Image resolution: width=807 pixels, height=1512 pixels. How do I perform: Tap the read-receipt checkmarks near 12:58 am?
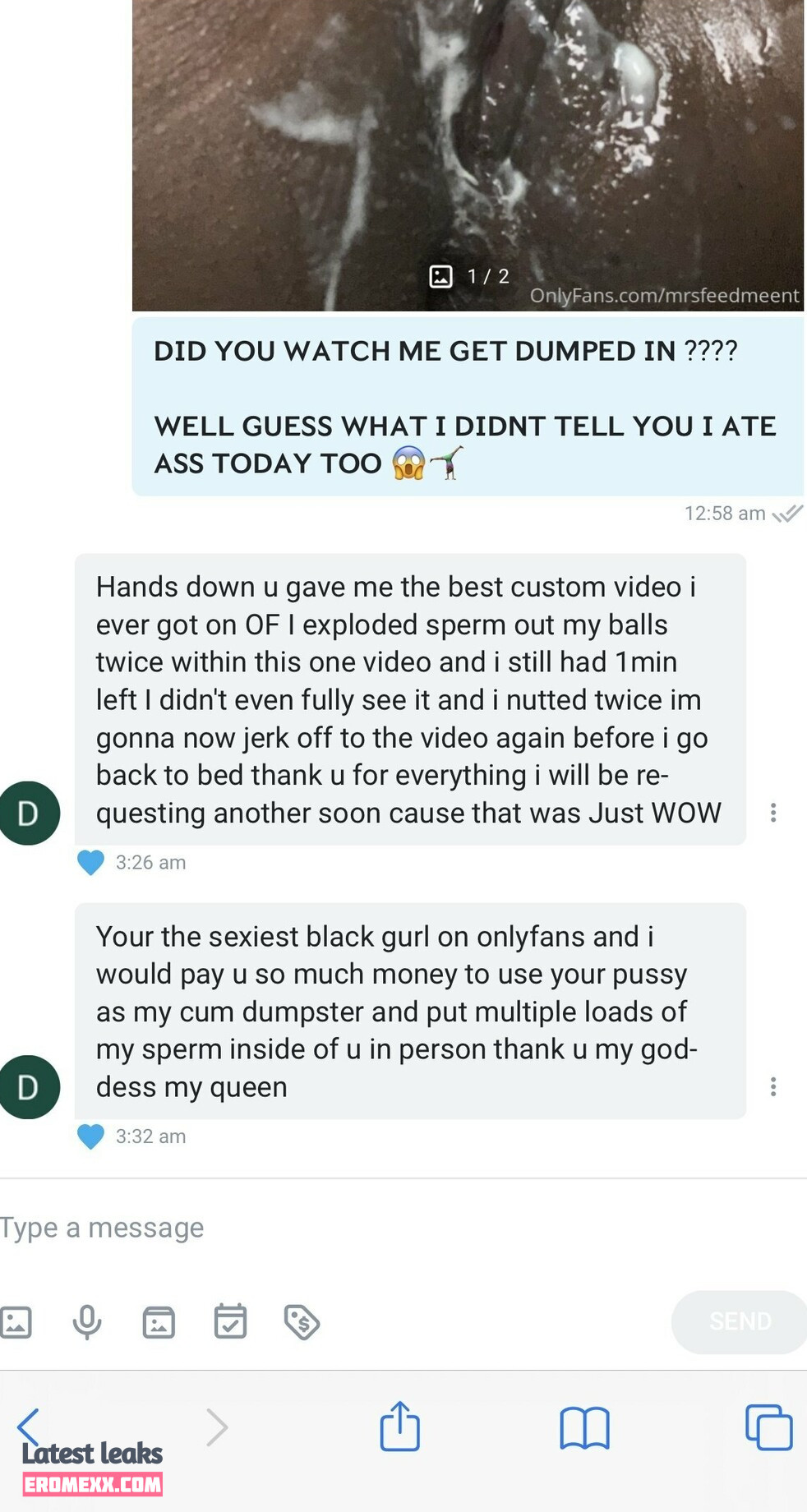(x=787, y=514)
